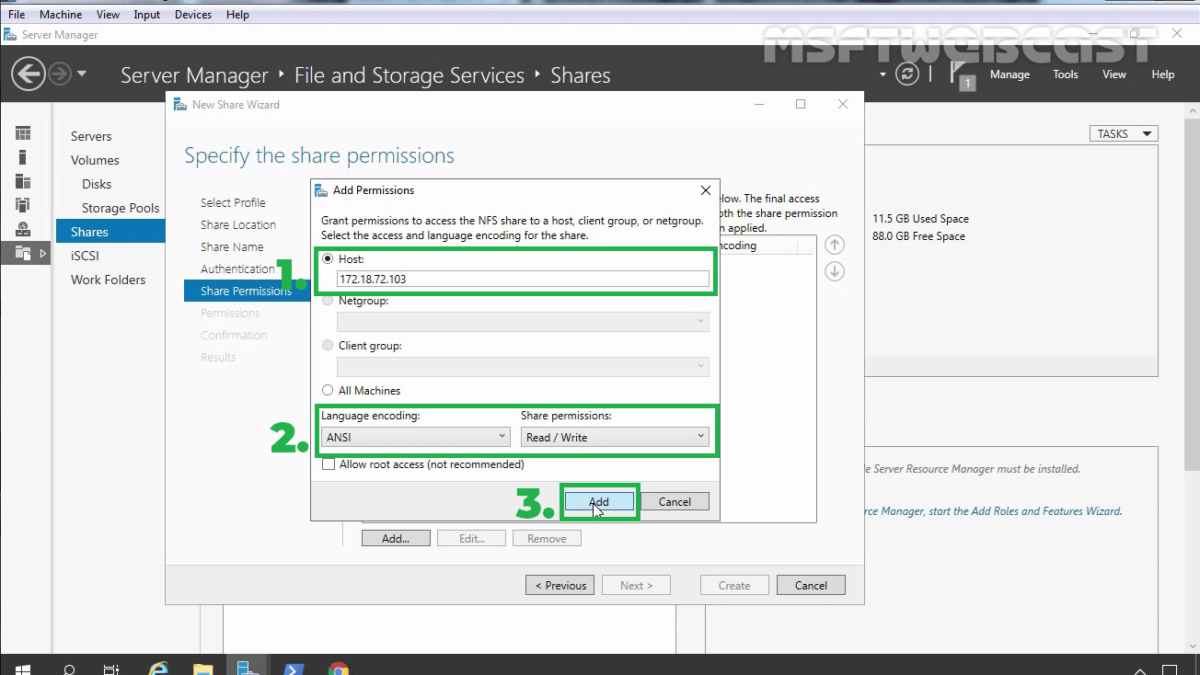Click Add... button in the wizard
This screenshot has width=1200, height=675.
pyautogui.click(x=396, y=538)
